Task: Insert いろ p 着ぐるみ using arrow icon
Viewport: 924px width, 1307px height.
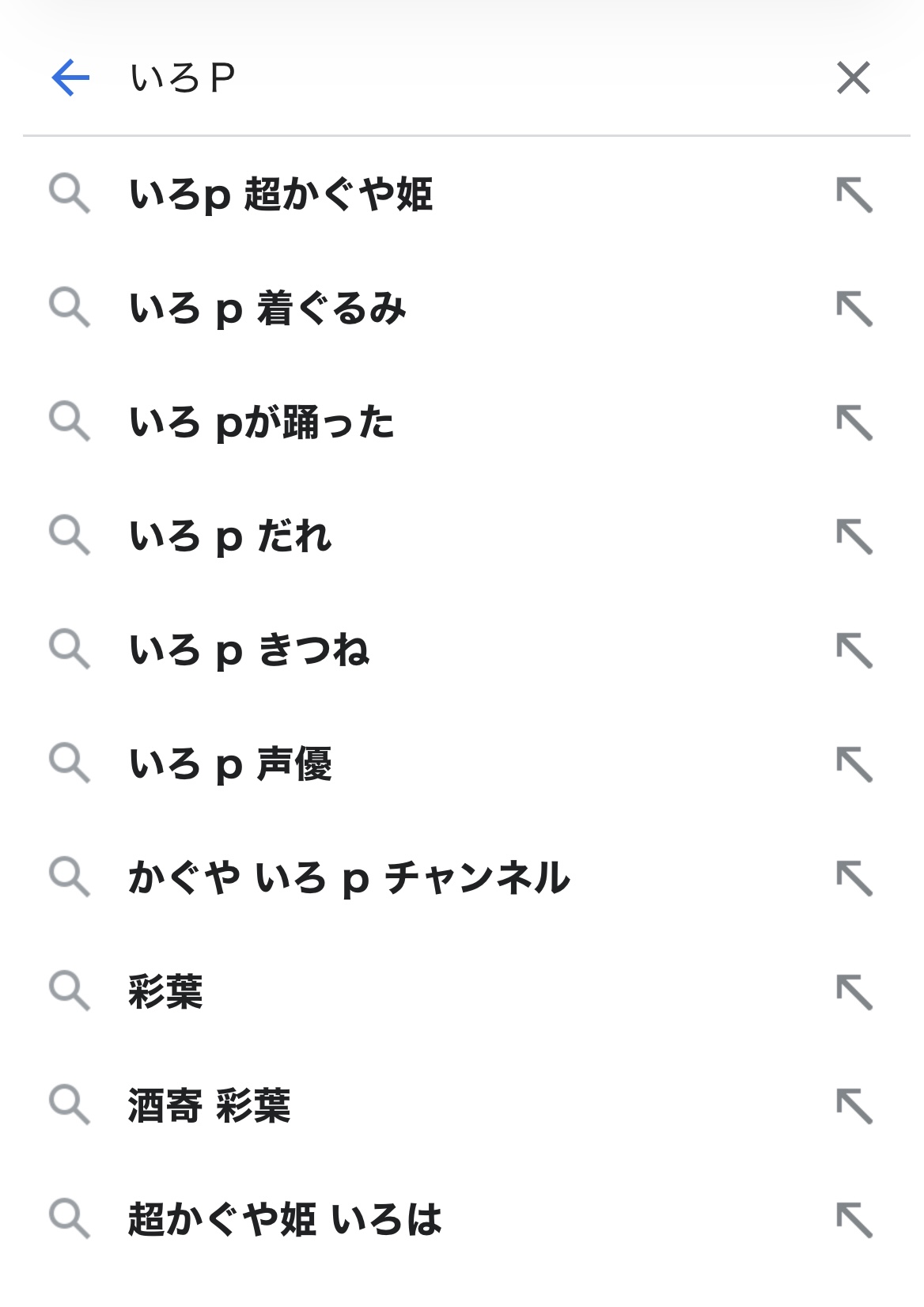Action: pyautogui.click(x=854, y=309)
